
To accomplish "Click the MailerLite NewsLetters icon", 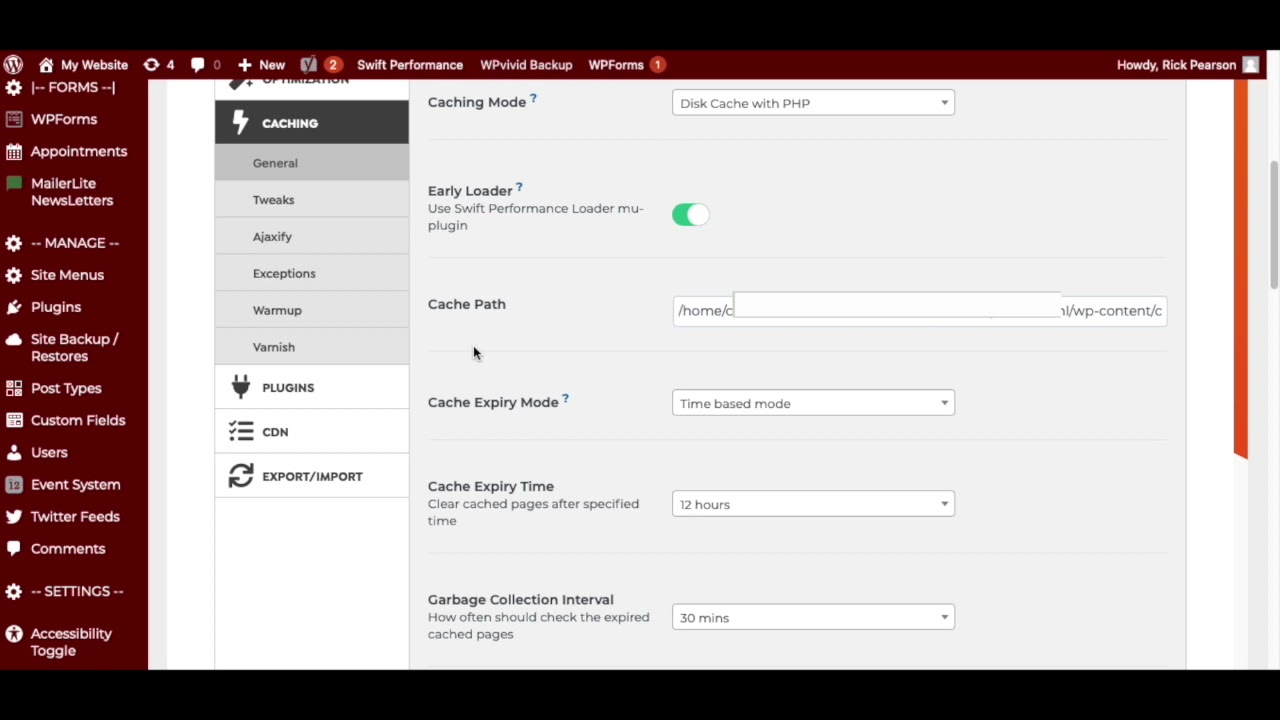I will click(x=13, y=183).
